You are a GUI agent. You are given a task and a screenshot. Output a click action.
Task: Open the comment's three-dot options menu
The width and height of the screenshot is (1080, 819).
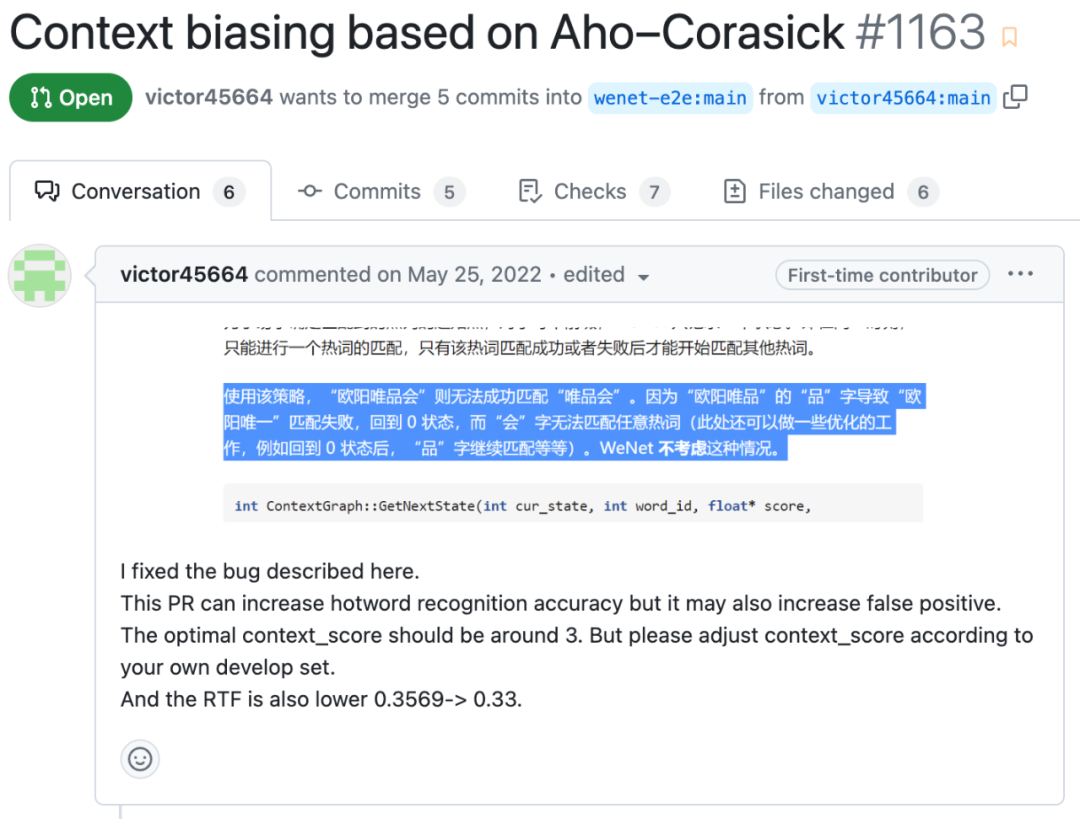1021,274
